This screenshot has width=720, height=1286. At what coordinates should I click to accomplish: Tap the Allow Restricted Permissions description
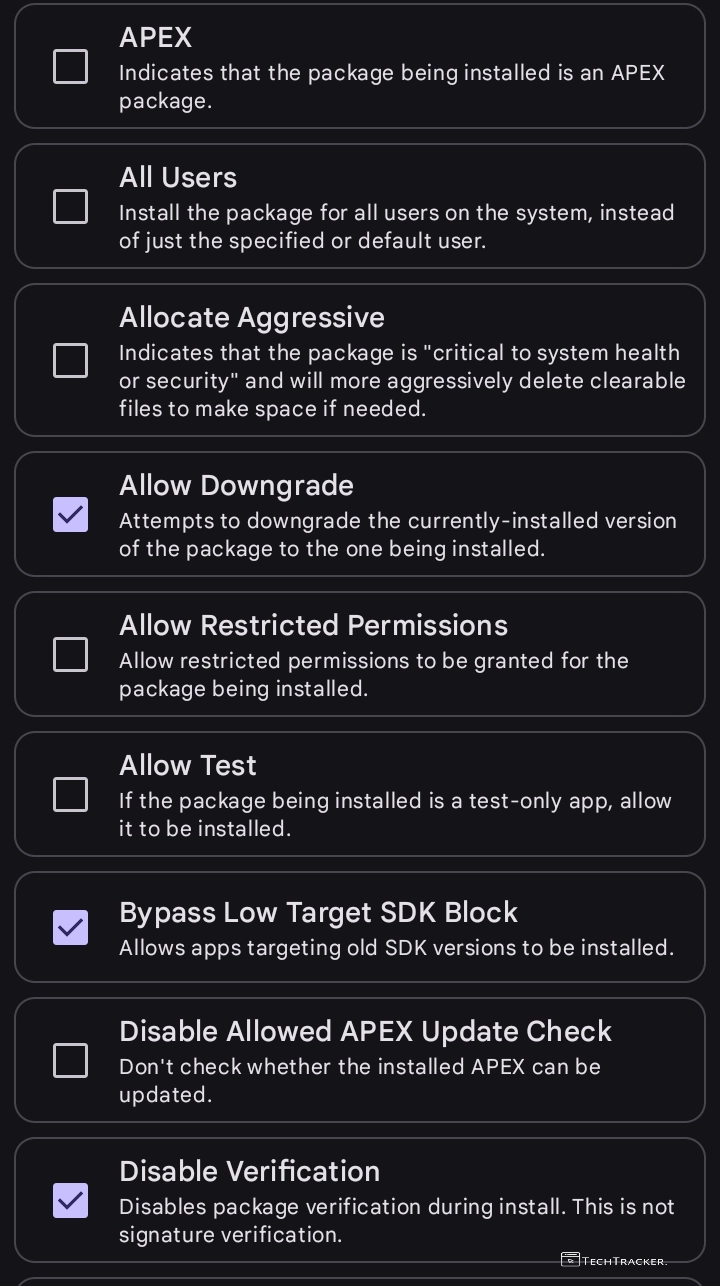tap(373, 675)
